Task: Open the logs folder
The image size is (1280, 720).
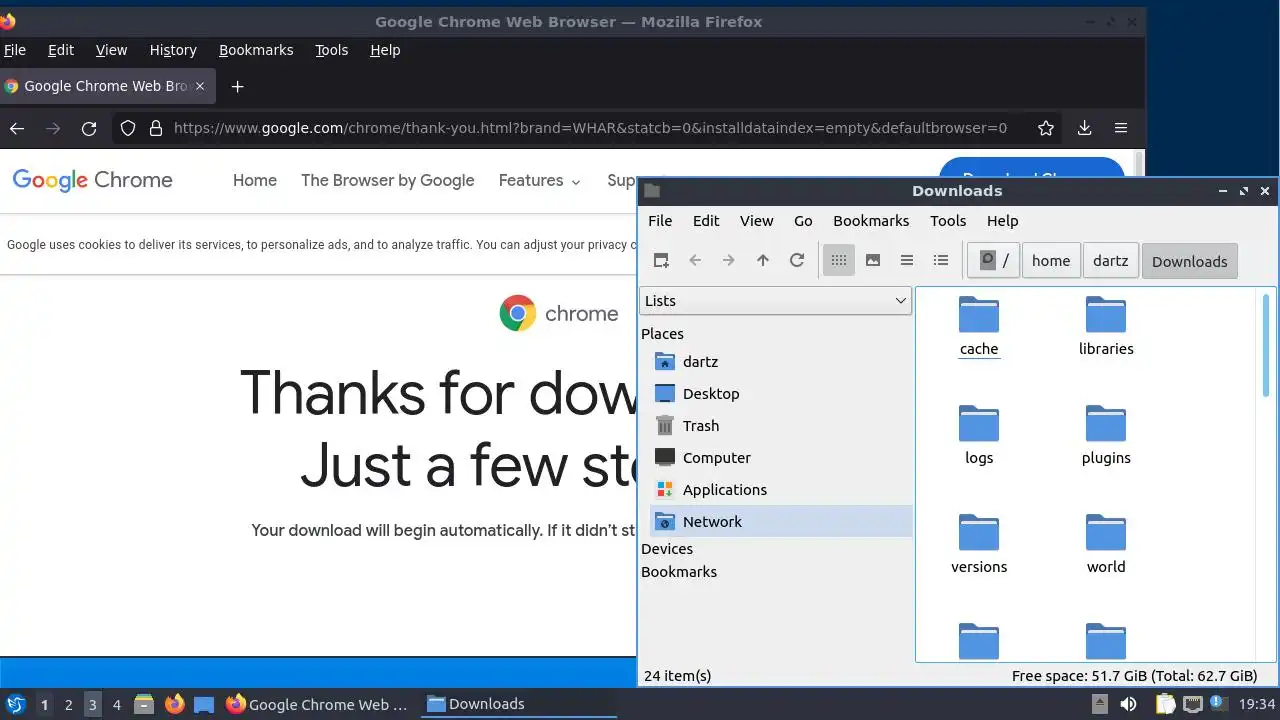Action: (979, 435)
